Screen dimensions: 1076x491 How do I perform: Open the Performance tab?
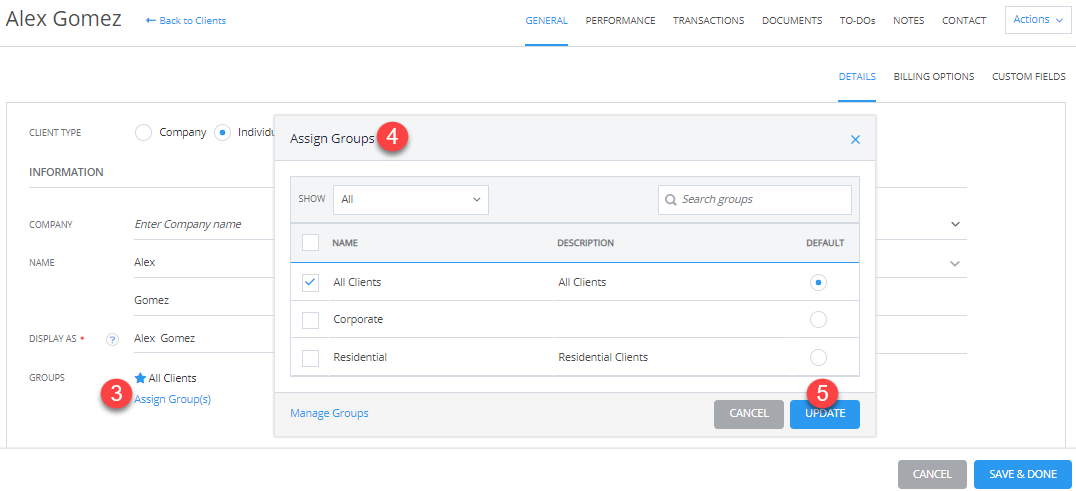point(620,21)
